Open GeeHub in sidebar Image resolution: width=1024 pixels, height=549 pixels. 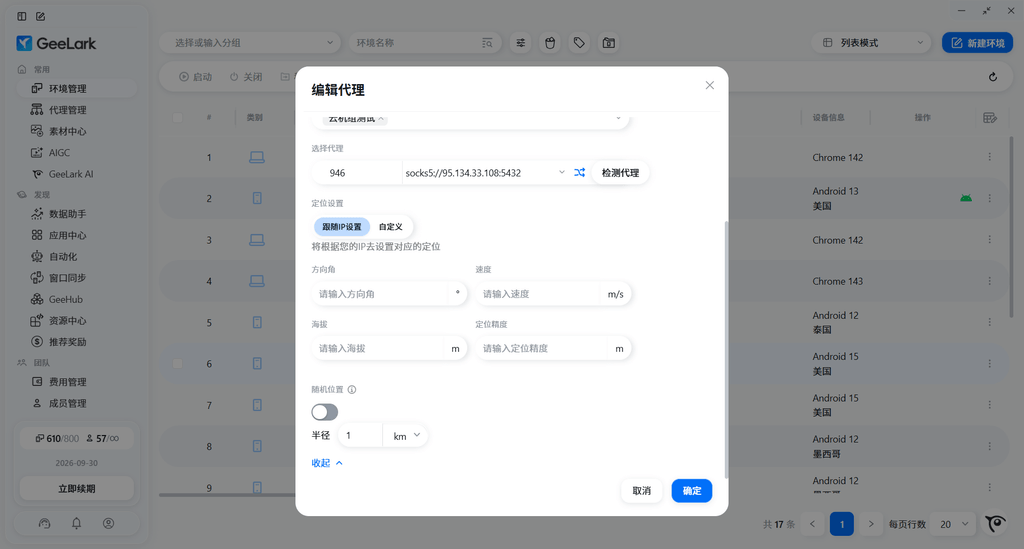click(76, 299)
